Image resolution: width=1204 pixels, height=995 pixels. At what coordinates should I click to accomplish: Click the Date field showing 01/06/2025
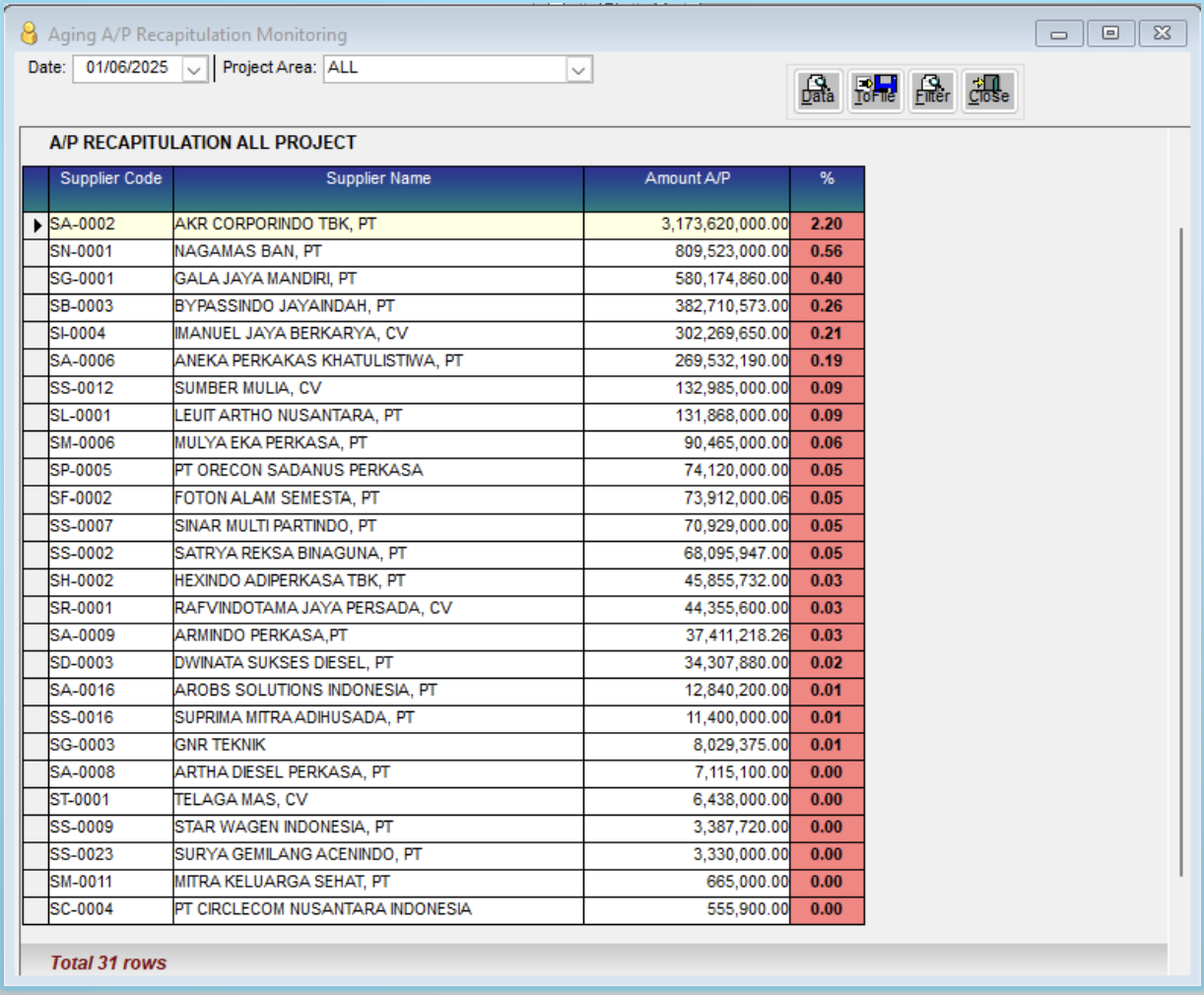(128, 68)
